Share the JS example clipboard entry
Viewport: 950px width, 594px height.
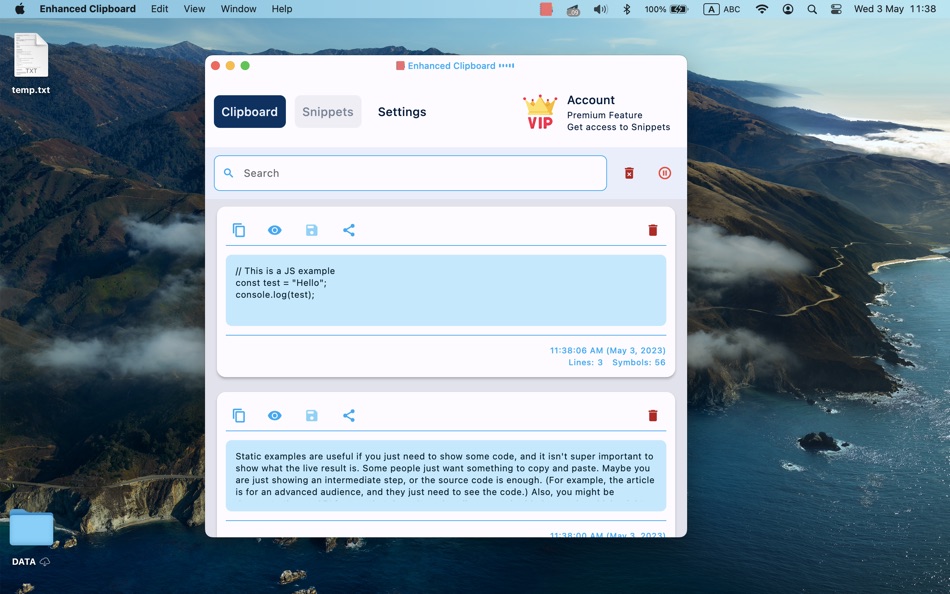pyautogui.click(x=348, y=230)
